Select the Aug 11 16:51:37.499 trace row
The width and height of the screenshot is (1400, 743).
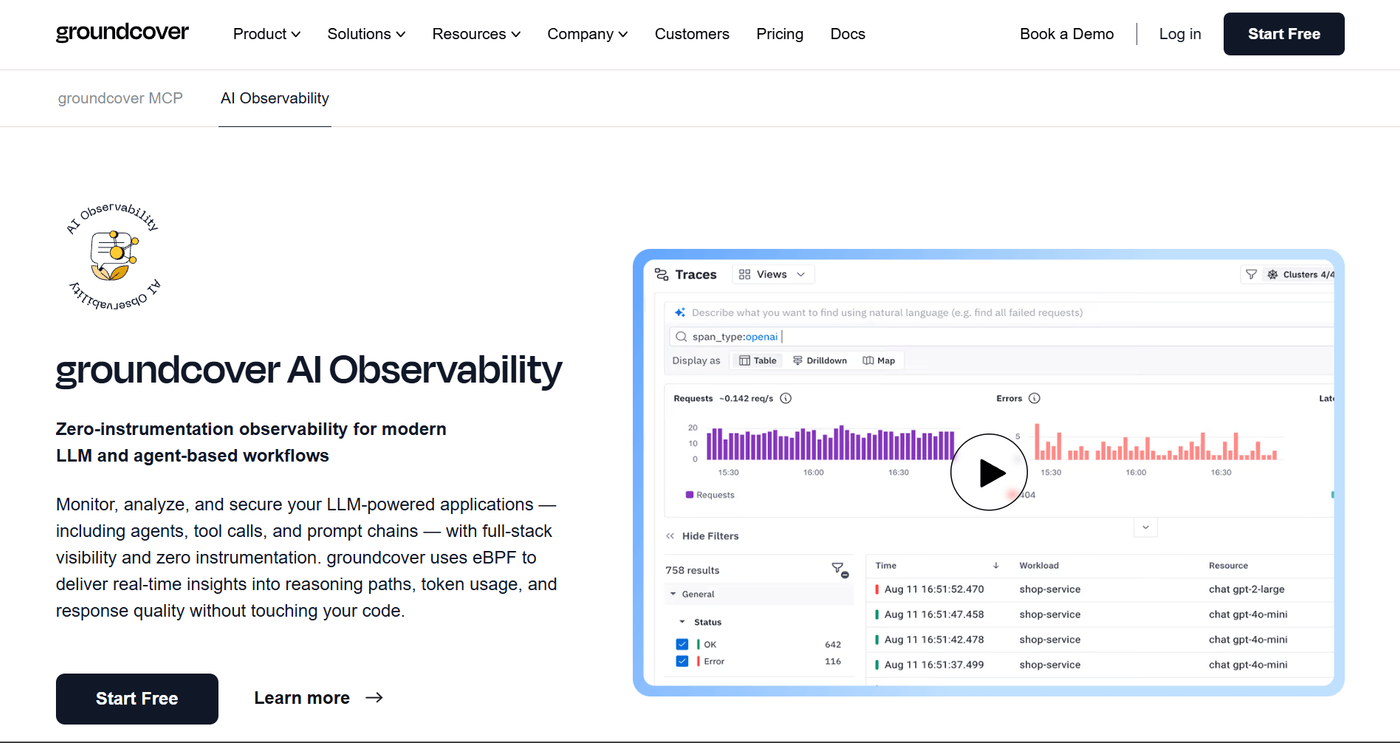point(1100,665)
